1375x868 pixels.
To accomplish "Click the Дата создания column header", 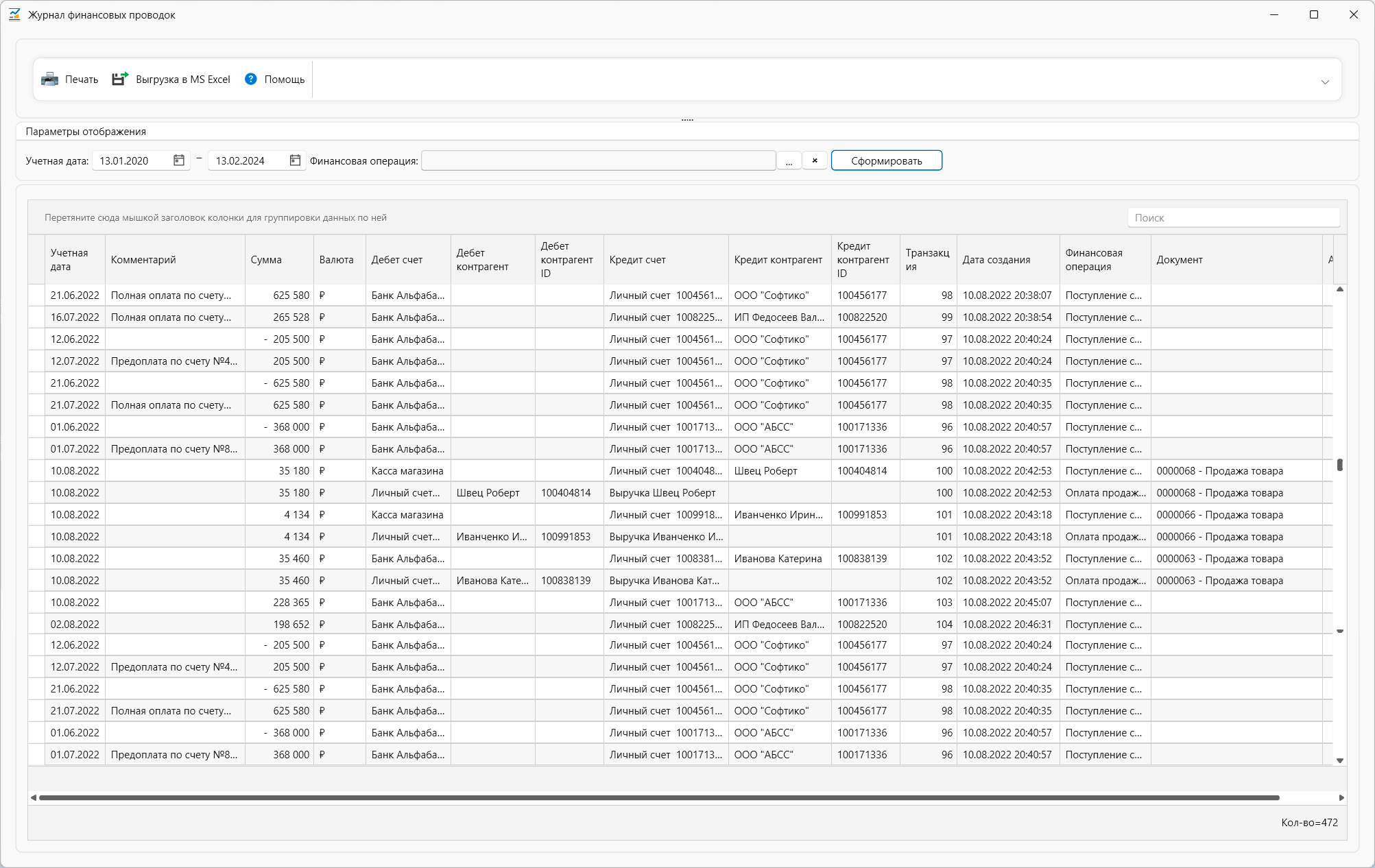I will click(x=1008, y=260).
